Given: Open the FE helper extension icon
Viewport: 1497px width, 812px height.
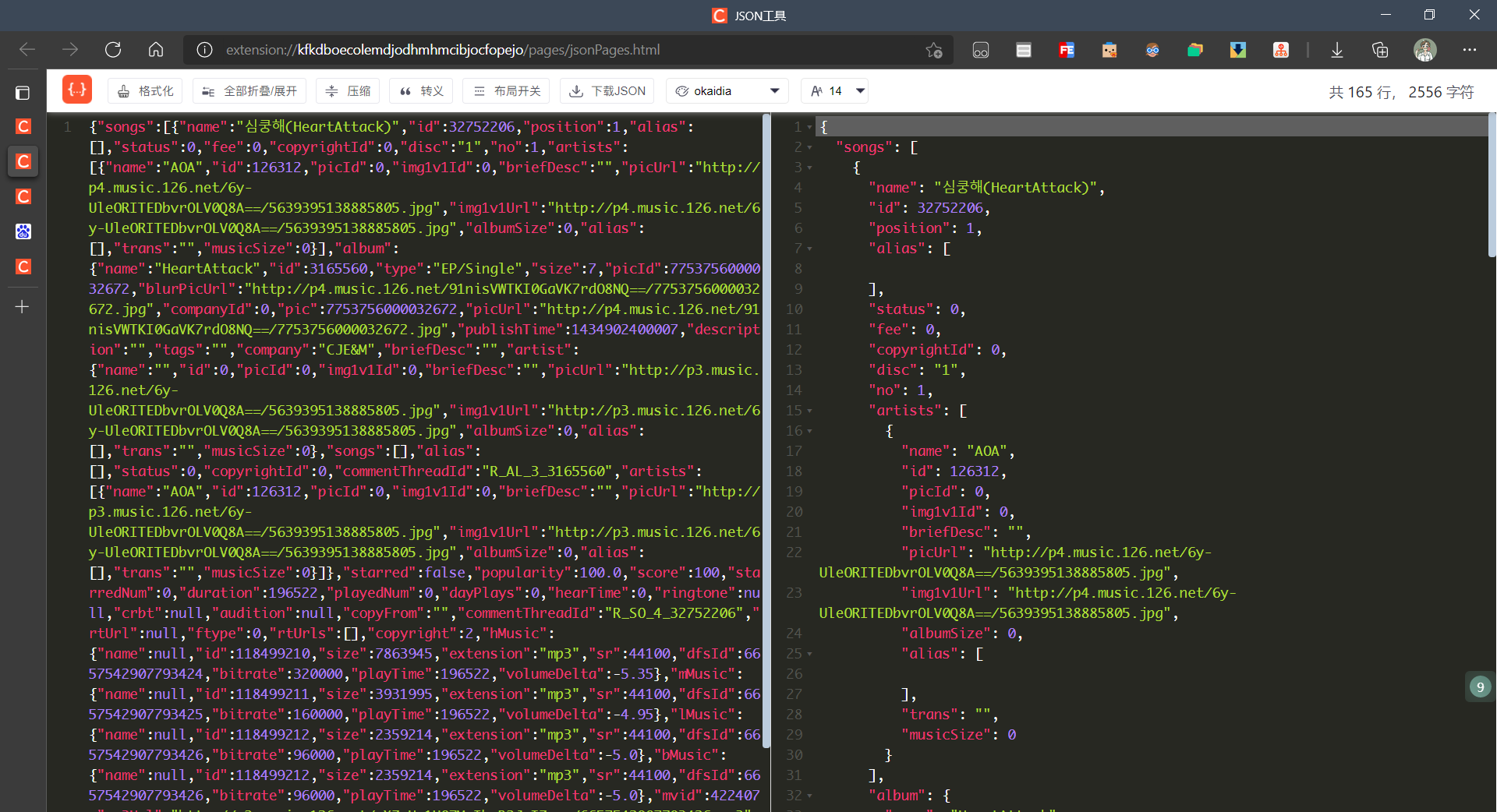Looking at the screenshot, I should click(x=1067, y=50).
